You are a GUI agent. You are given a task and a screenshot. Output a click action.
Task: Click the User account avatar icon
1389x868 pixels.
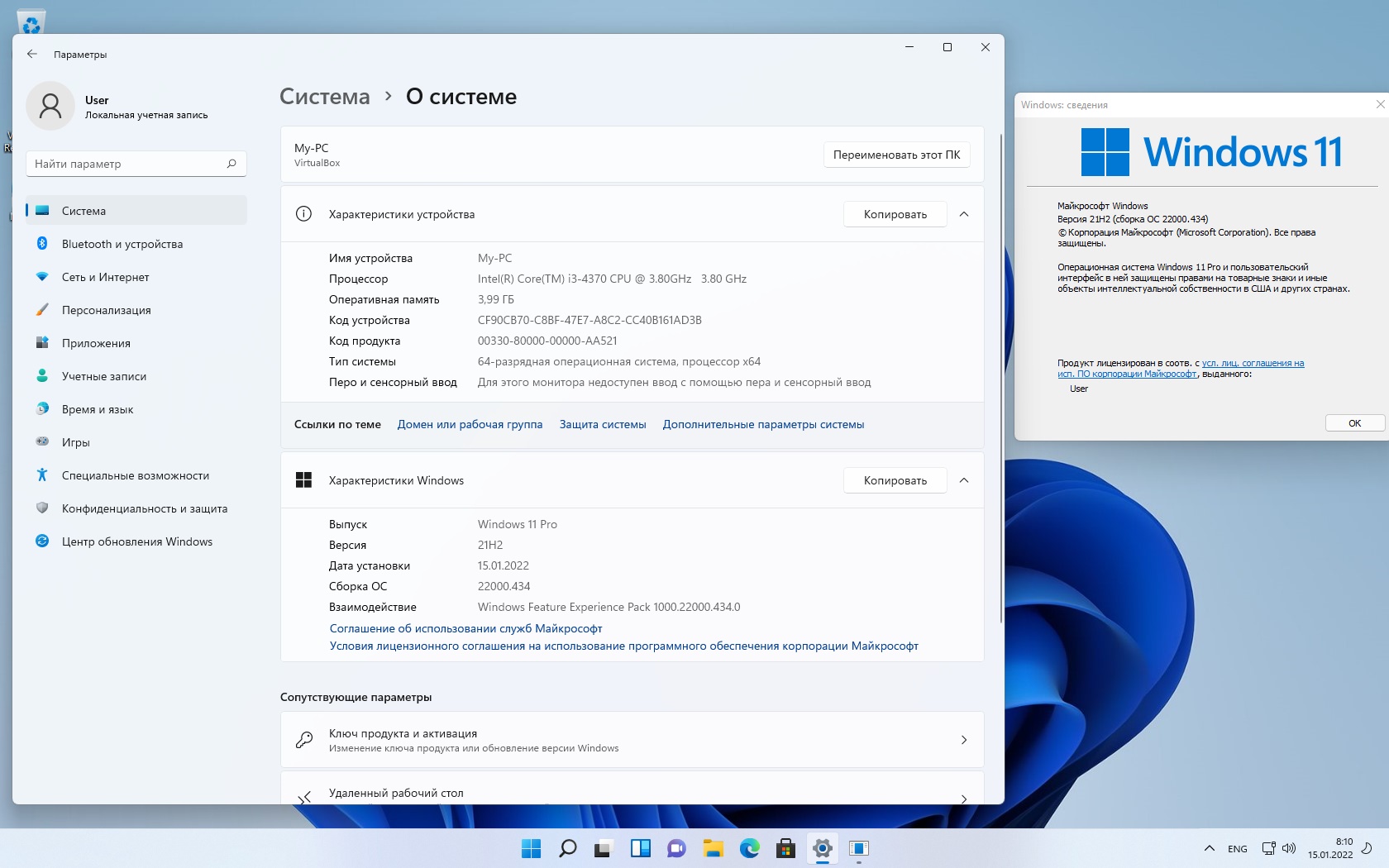click(x=50, y=106)
